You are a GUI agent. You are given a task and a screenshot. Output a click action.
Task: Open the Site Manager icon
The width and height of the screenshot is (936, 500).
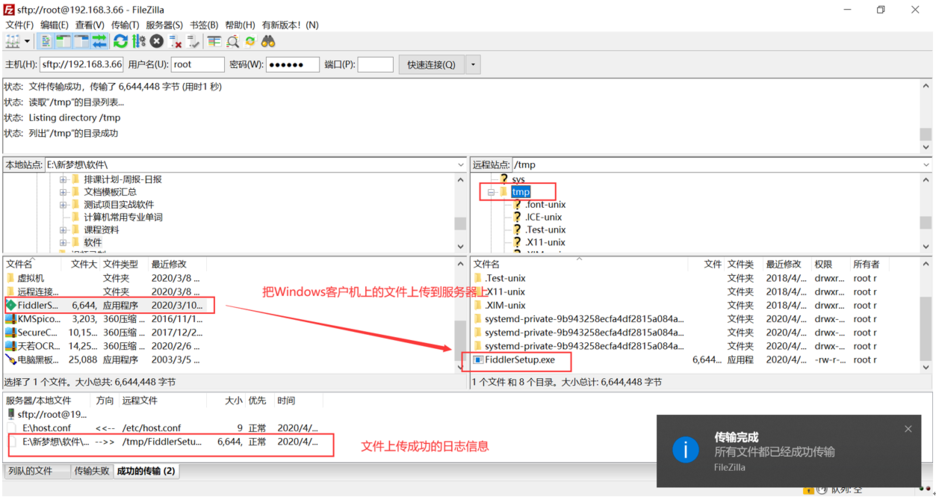tap(12, 41)
